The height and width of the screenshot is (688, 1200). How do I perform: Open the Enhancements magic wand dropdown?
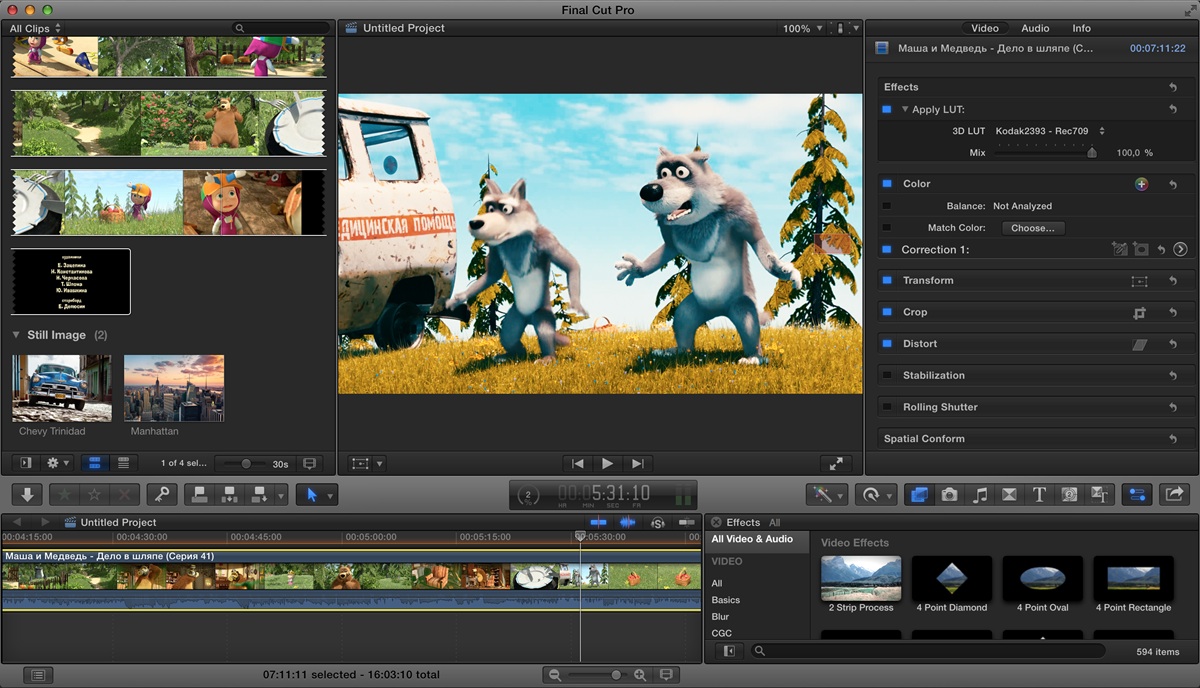pos(826,494)
